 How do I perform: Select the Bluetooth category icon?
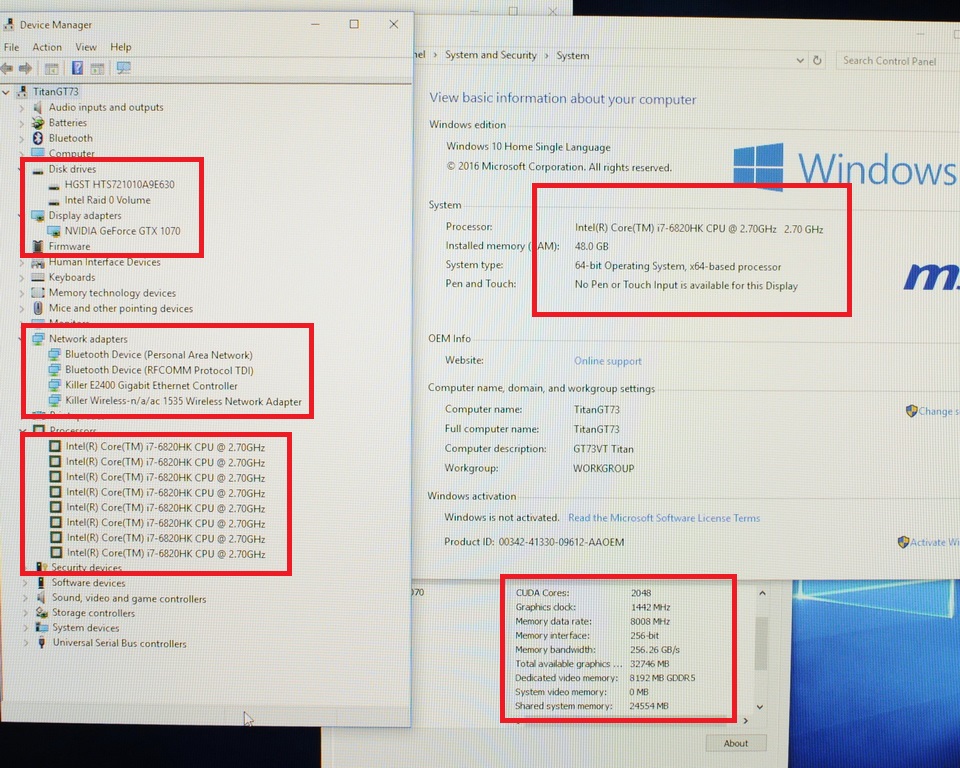tap(38, 138)
